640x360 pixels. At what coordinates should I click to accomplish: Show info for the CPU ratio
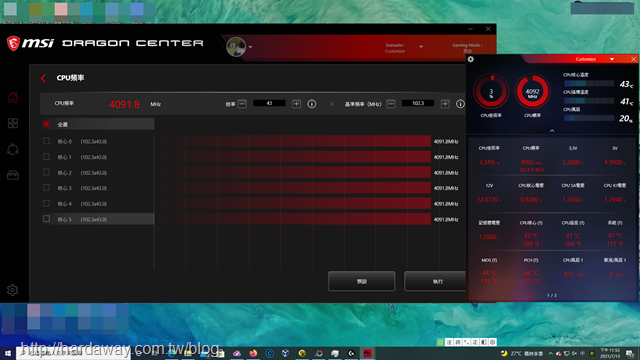pos(312,104)
